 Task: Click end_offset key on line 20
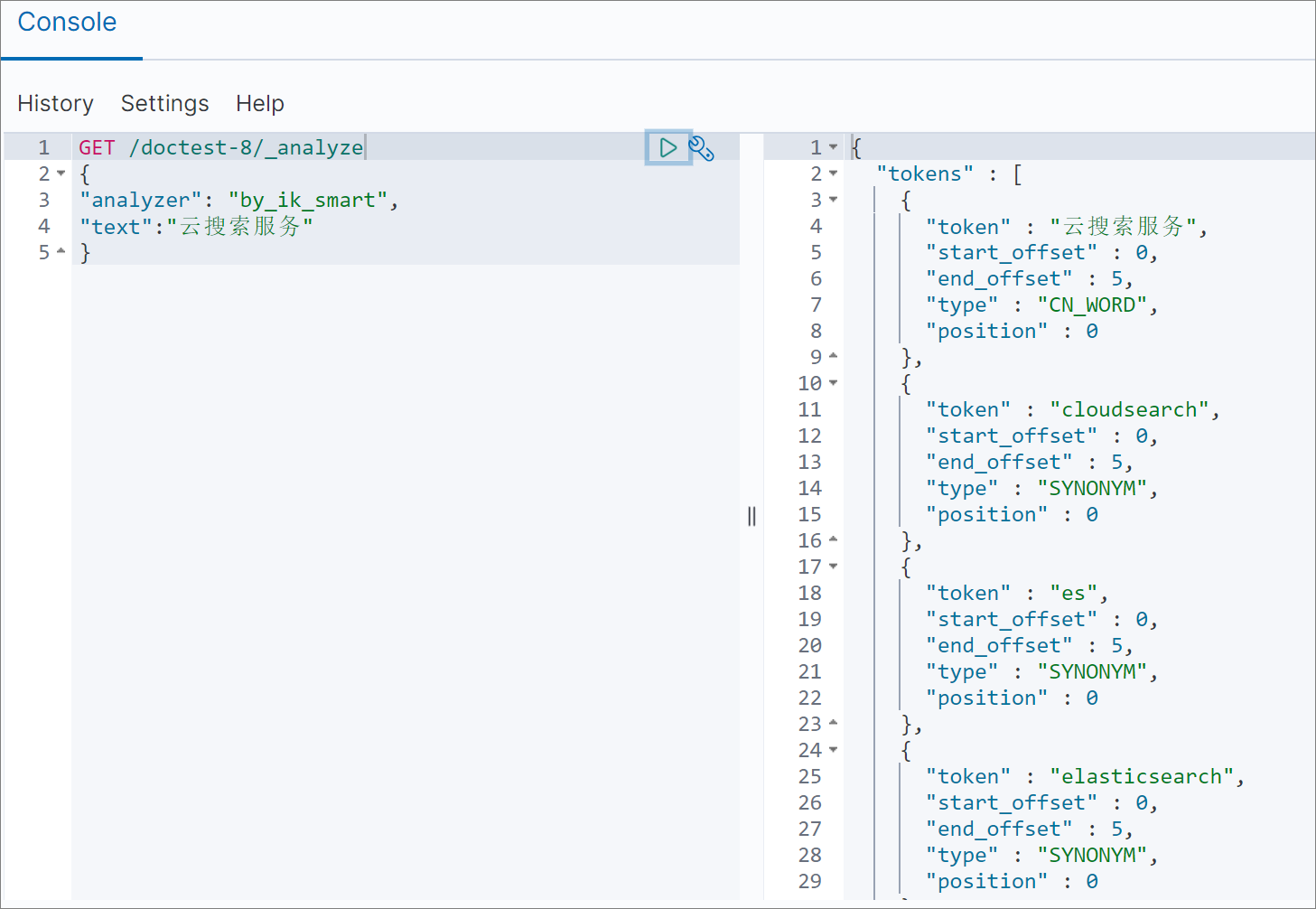point(999,645)
